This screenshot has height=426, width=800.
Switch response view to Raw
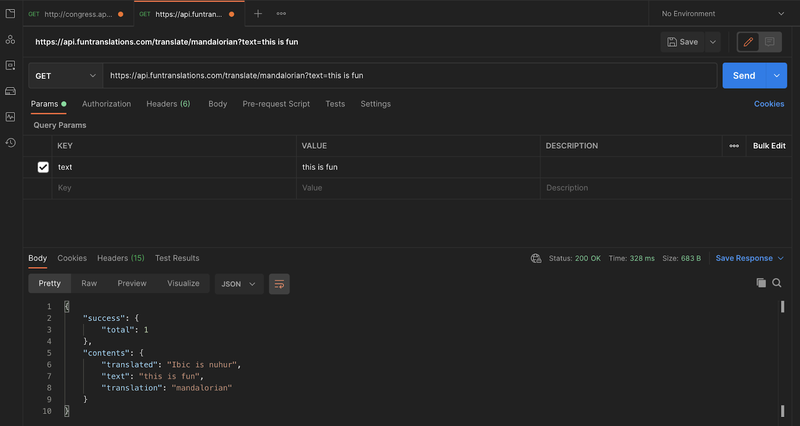(89, 284)
